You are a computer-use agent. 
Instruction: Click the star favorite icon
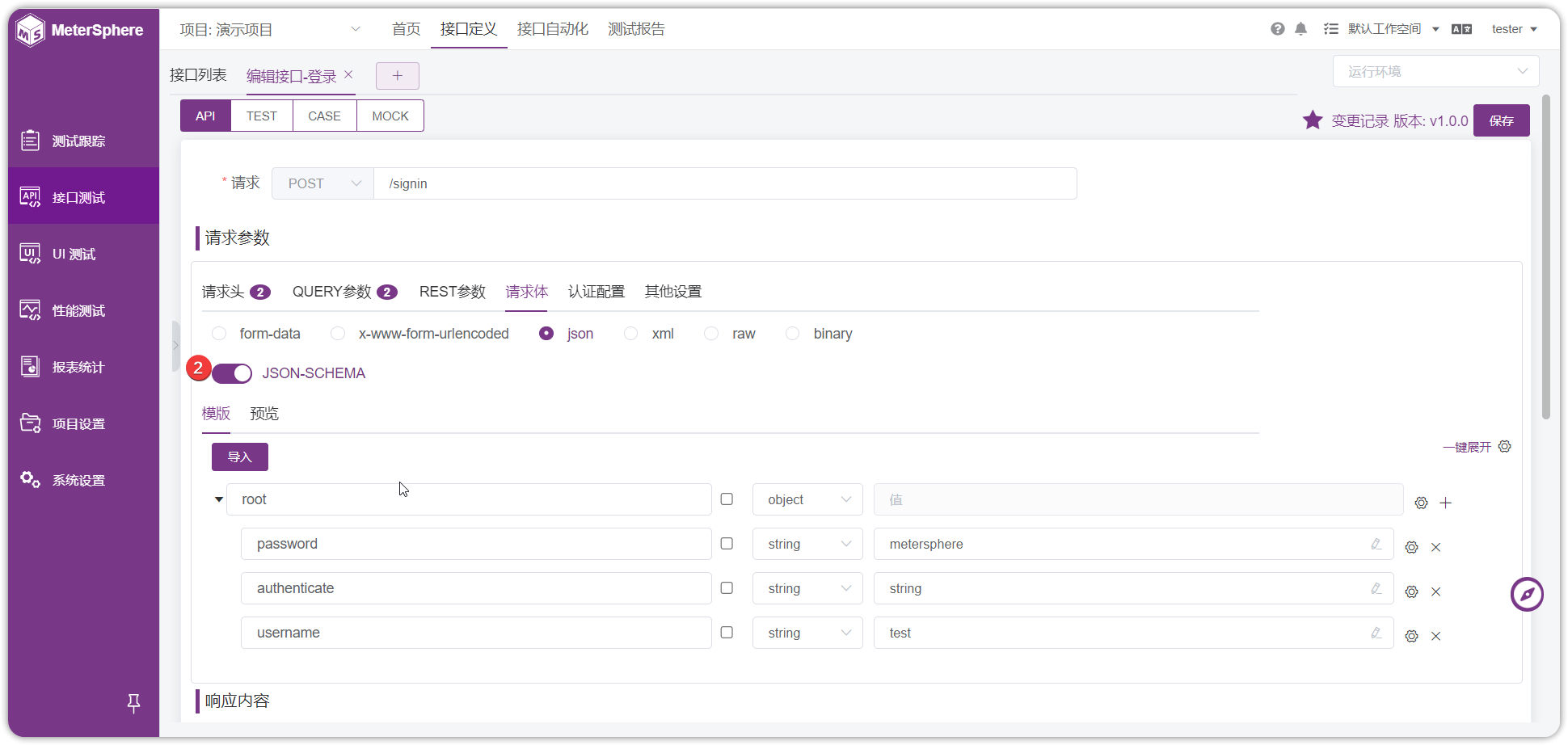pos(1313,120)
